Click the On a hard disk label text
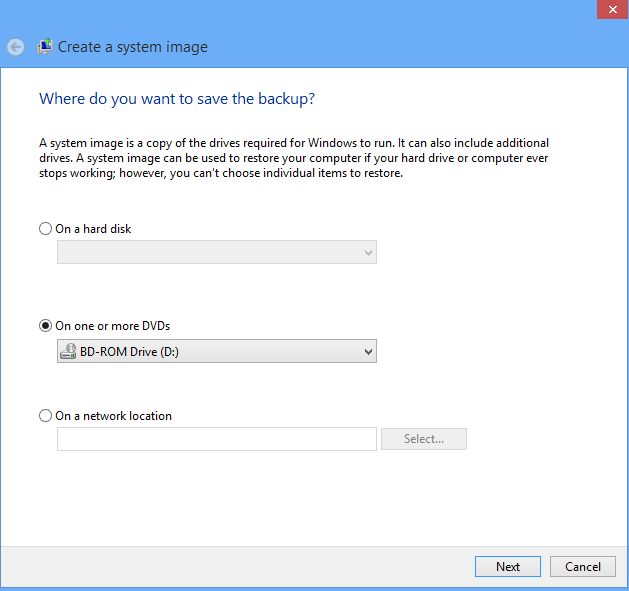629x591 pixels. pos(93,229)
